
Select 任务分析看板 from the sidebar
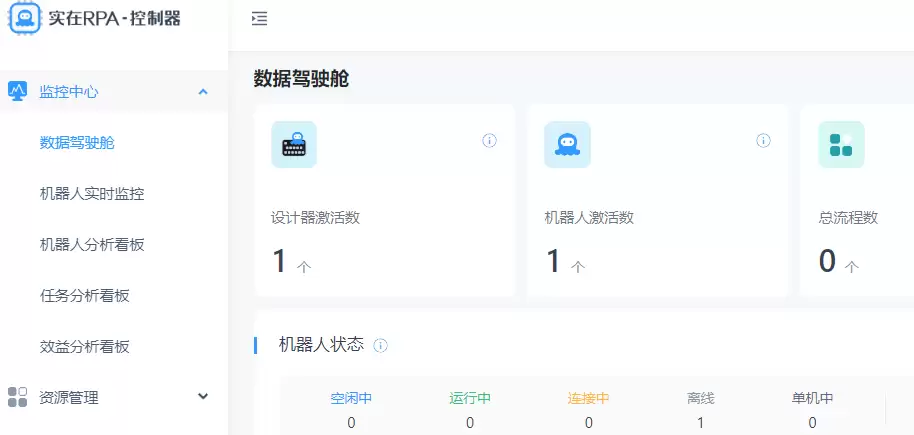[x=84, y=295]
